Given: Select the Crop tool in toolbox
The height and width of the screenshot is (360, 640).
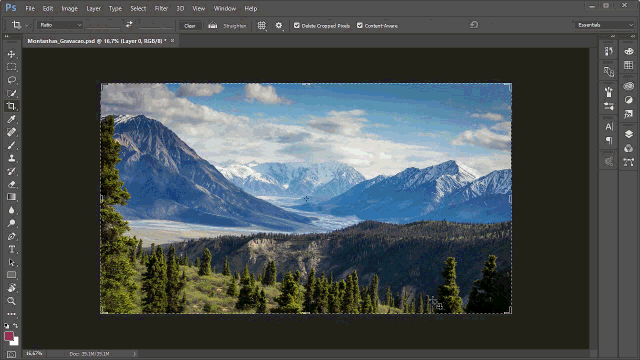Looking at the screenshot, I should 11,106.
